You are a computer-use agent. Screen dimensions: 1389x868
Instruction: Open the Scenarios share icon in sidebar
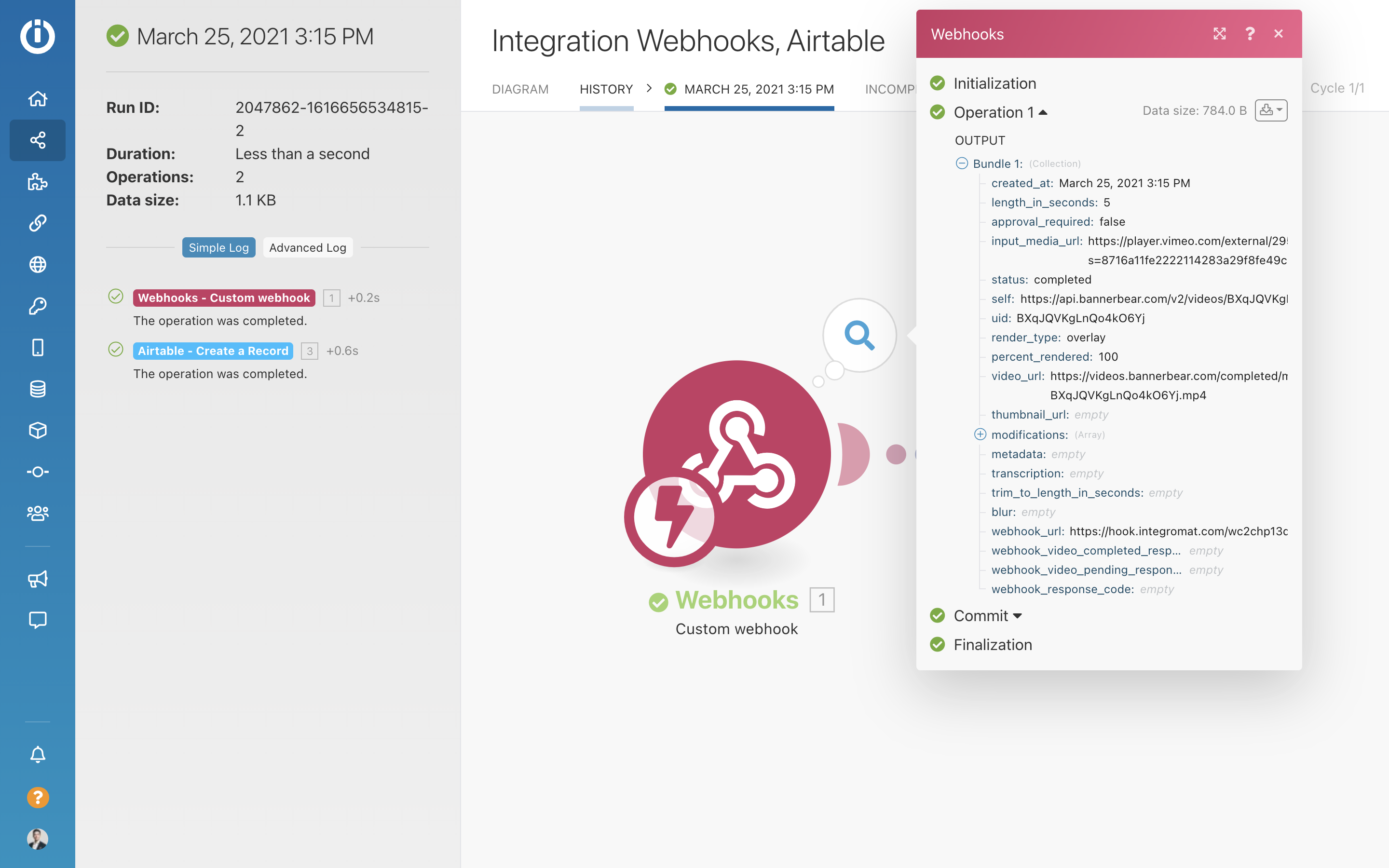point(37,140)
